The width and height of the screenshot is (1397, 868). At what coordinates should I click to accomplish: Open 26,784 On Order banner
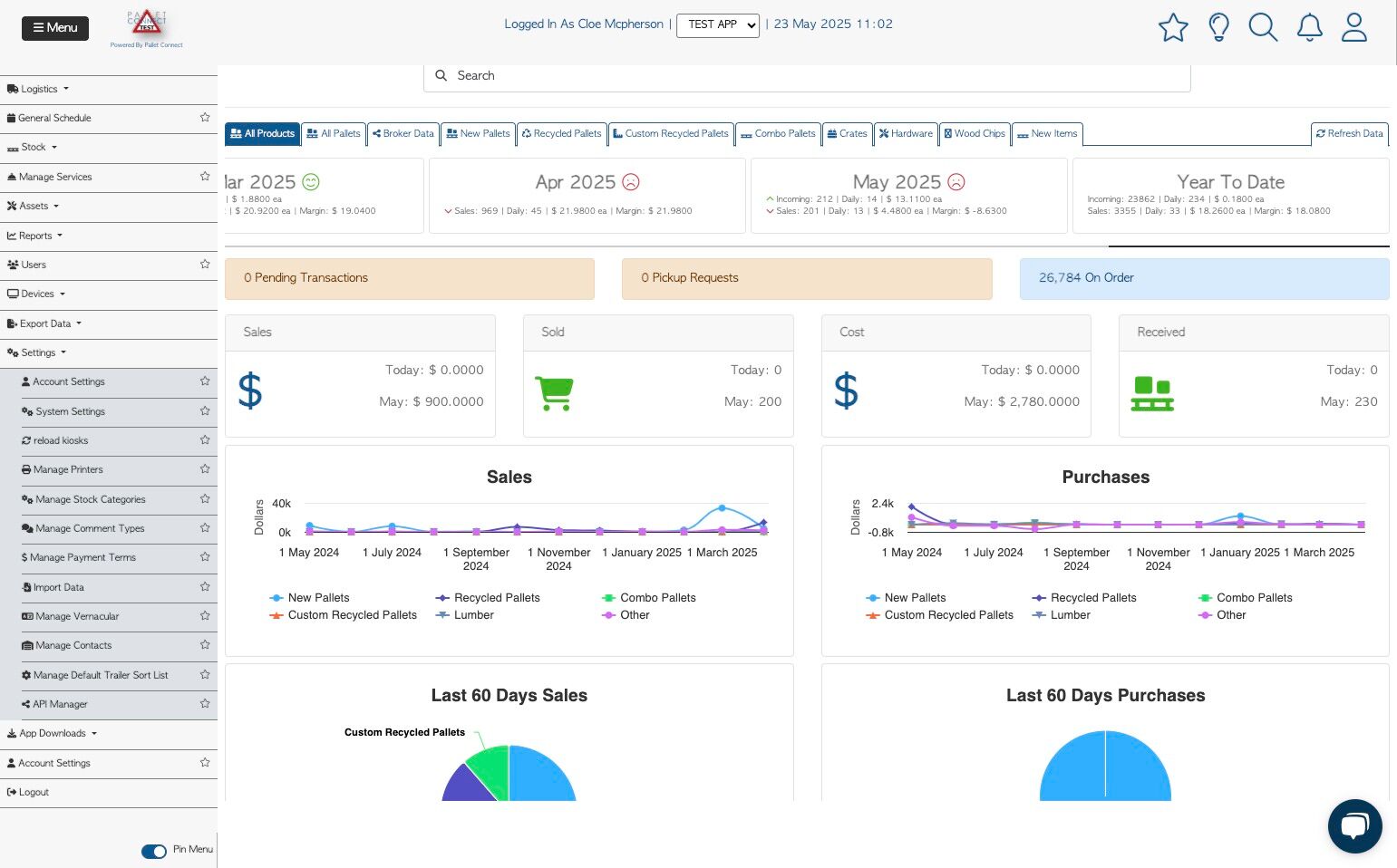1204,278
